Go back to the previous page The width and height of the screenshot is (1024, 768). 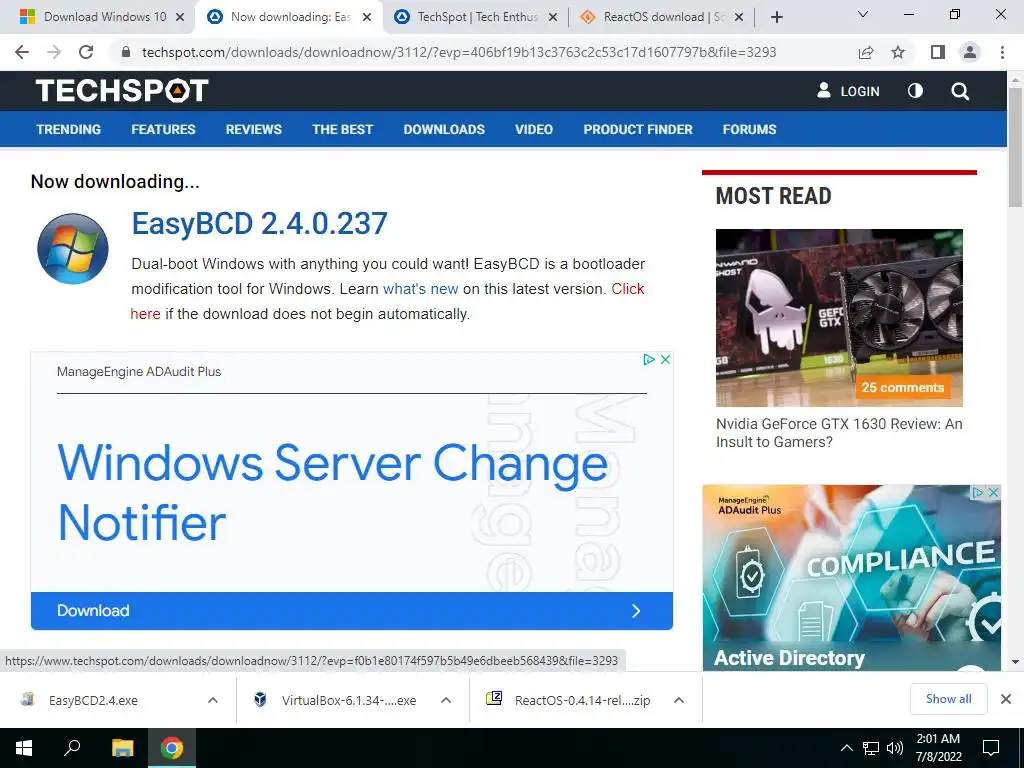[x=22, y=52]
